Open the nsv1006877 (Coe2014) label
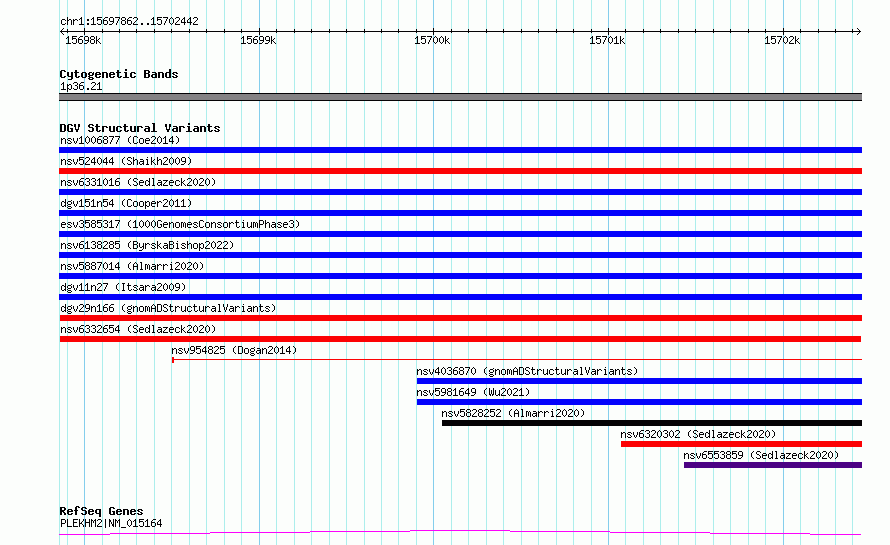Screen dimensions: 890x545 120,140
